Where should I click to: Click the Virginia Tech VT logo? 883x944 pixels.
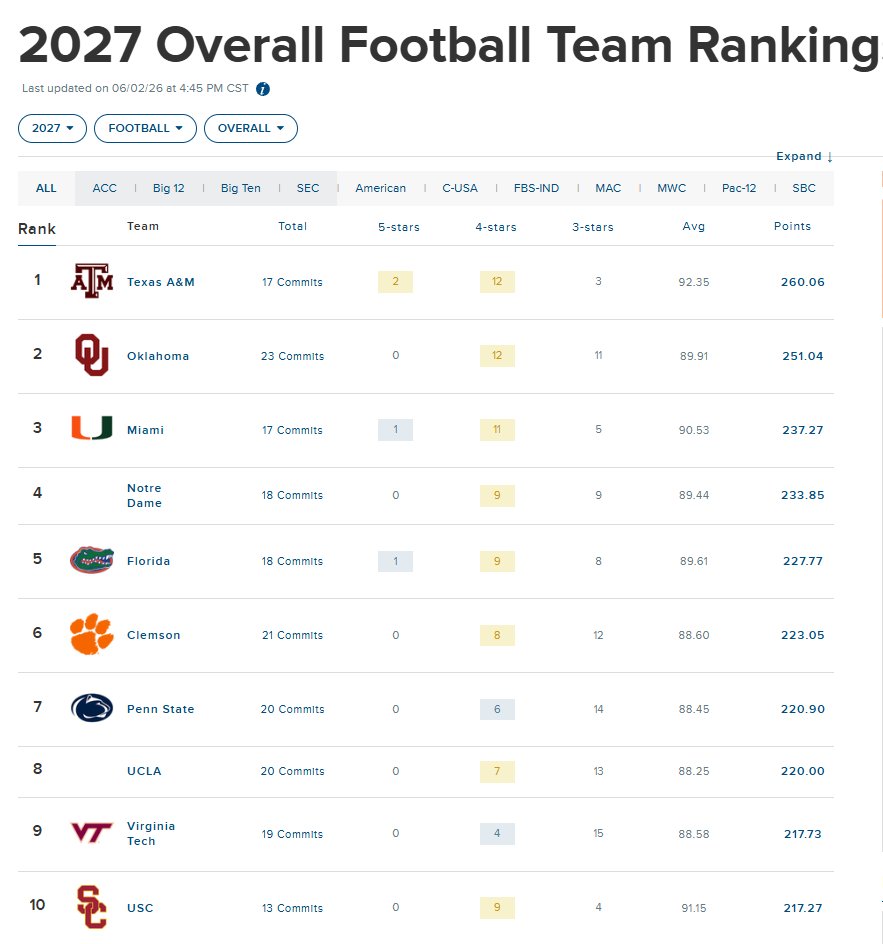(91, 833)
